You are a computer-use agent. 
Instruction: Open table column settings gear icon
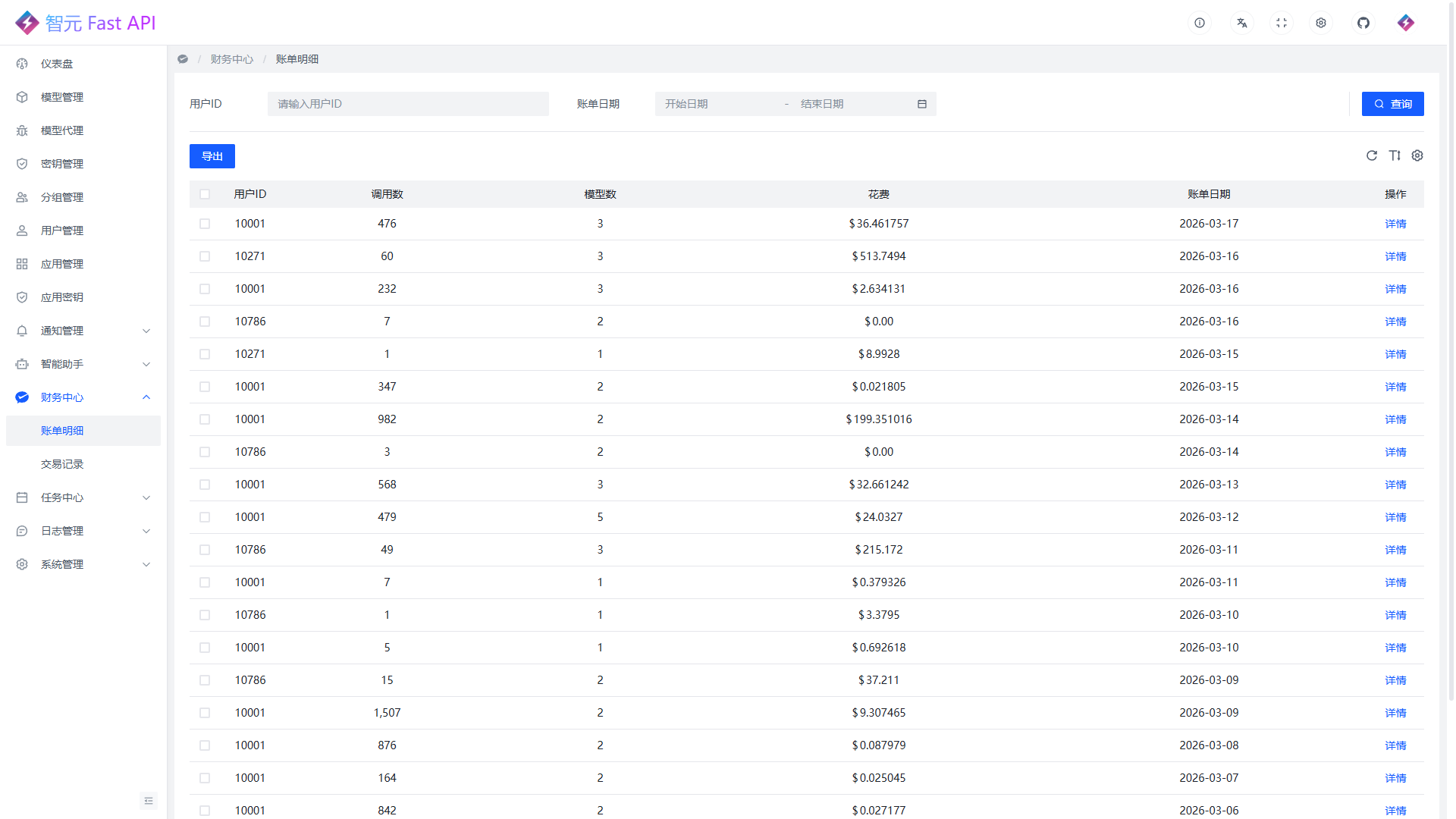point(1417,155)
